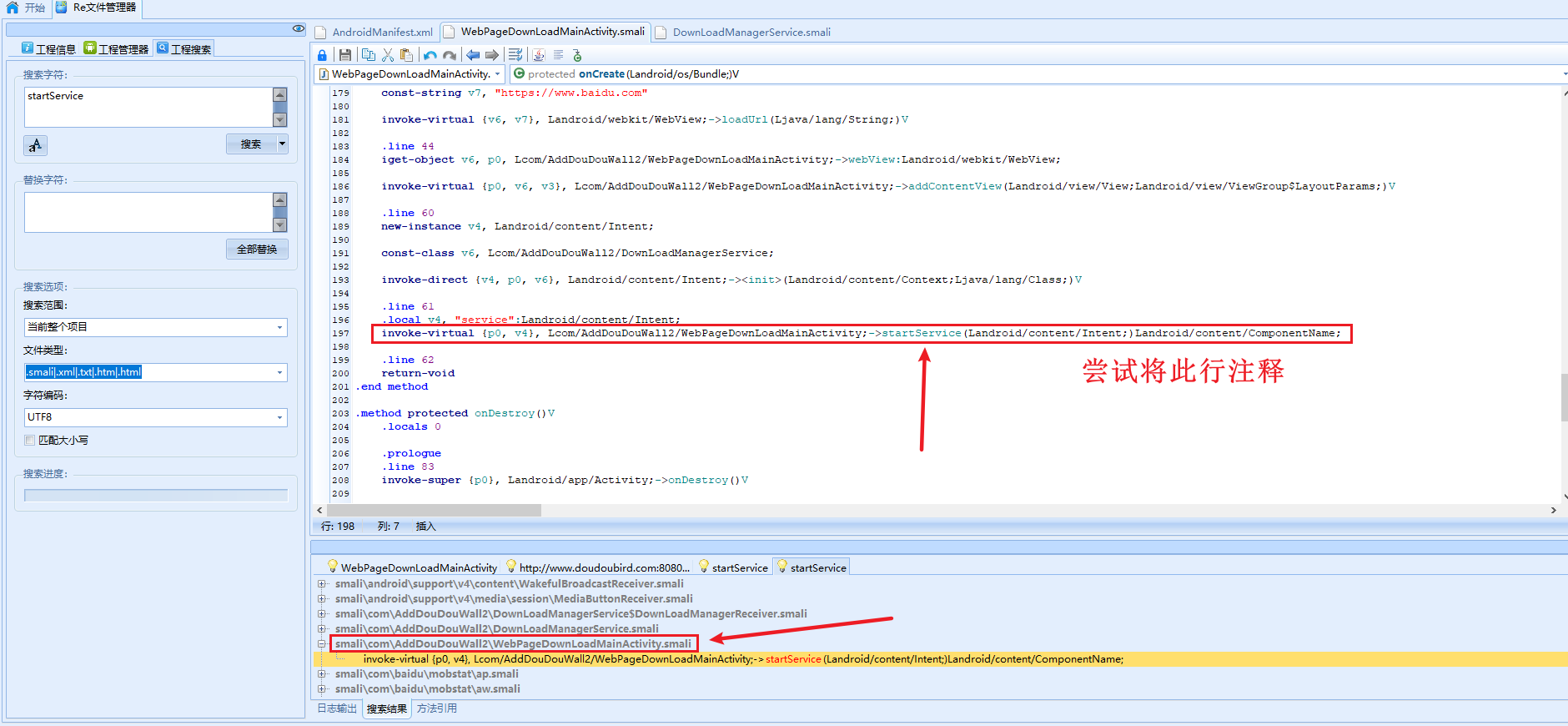Expand baidu mobstat aw.smali result node

coord(322,689)
